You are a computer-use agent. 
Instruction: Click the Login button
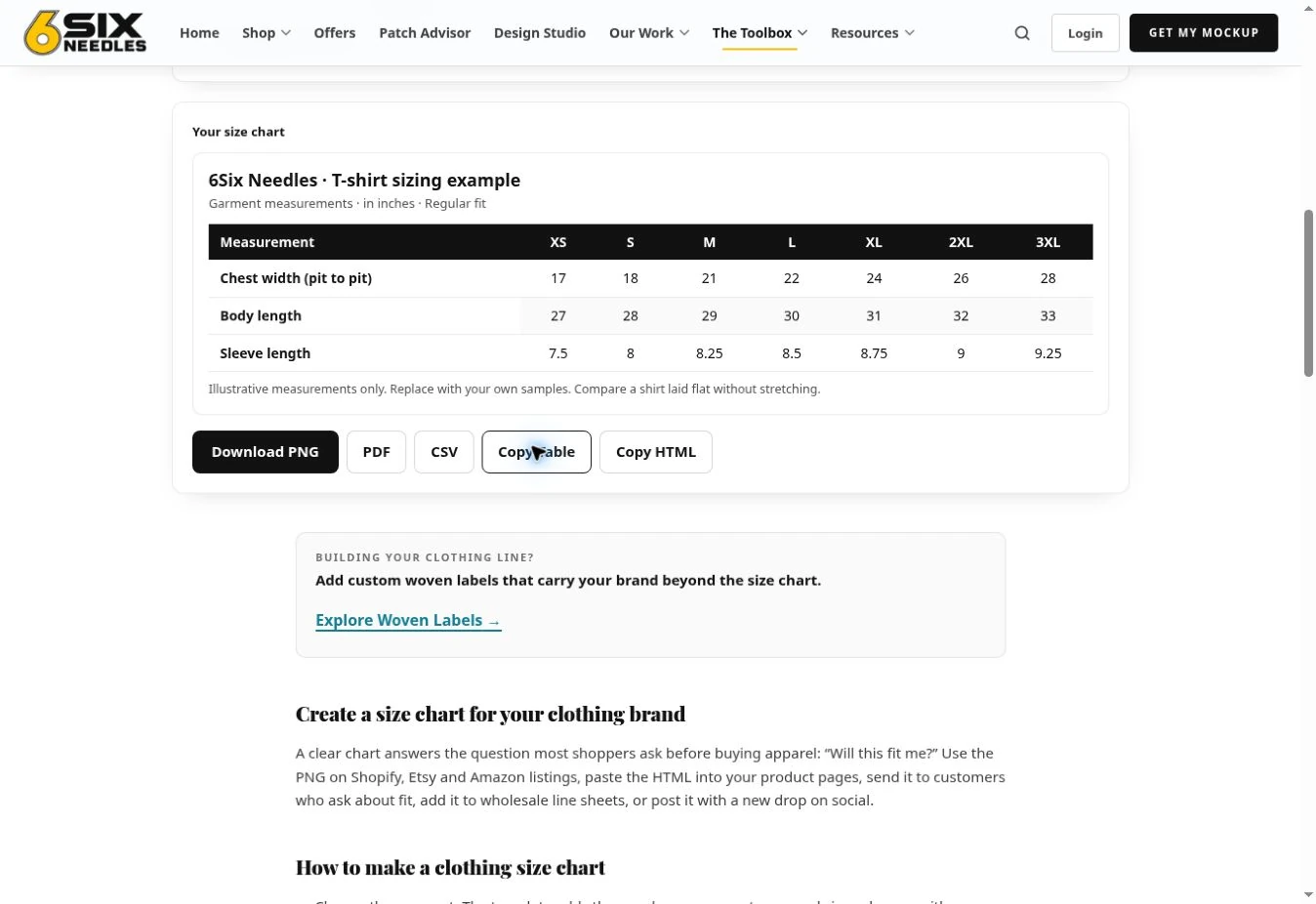(x=1085, y=33)
